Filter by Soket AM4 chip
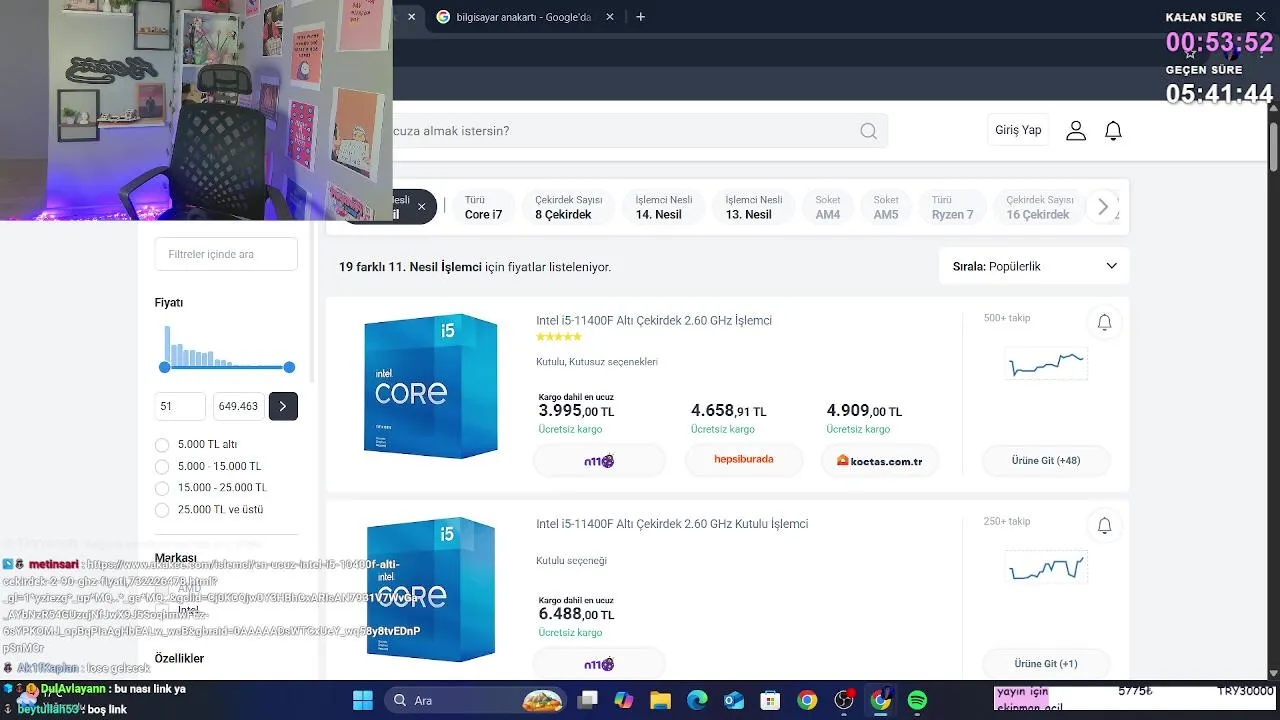 [828, 207]
